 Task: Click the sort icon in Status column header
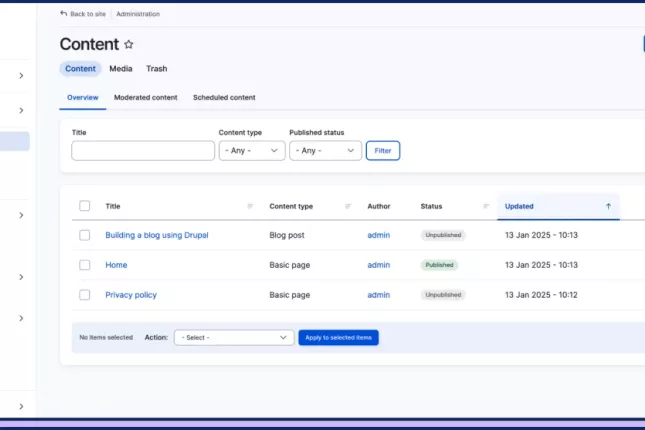tap(486, 206)
